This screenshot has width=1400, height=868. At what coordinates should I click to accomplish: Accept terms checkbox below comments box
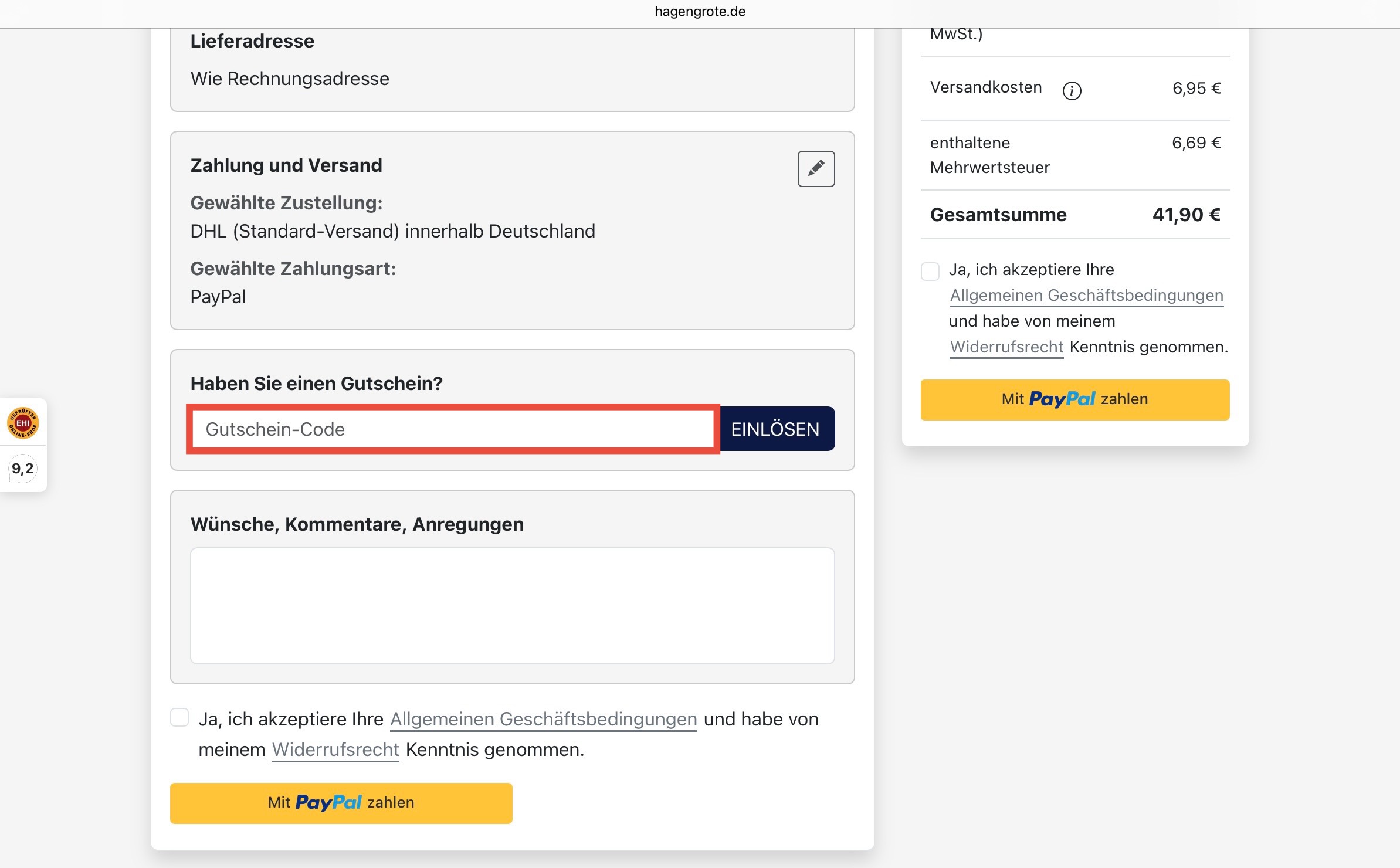click(x=179, y=717)
